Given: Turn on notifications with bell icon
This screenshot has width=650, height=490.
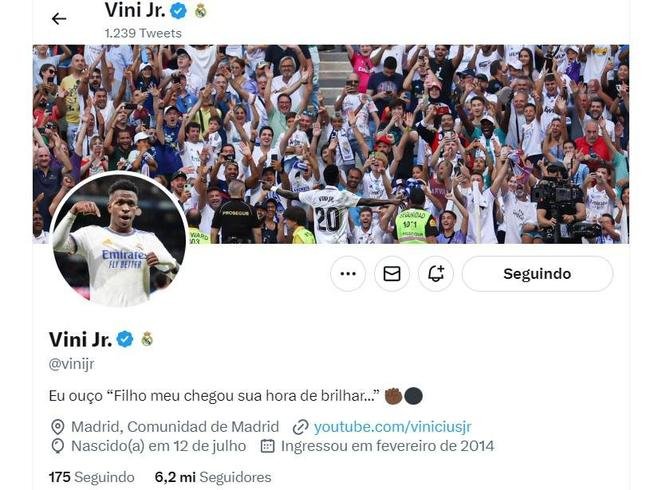Looking at the screenshot, I should [x=436, y=274].
